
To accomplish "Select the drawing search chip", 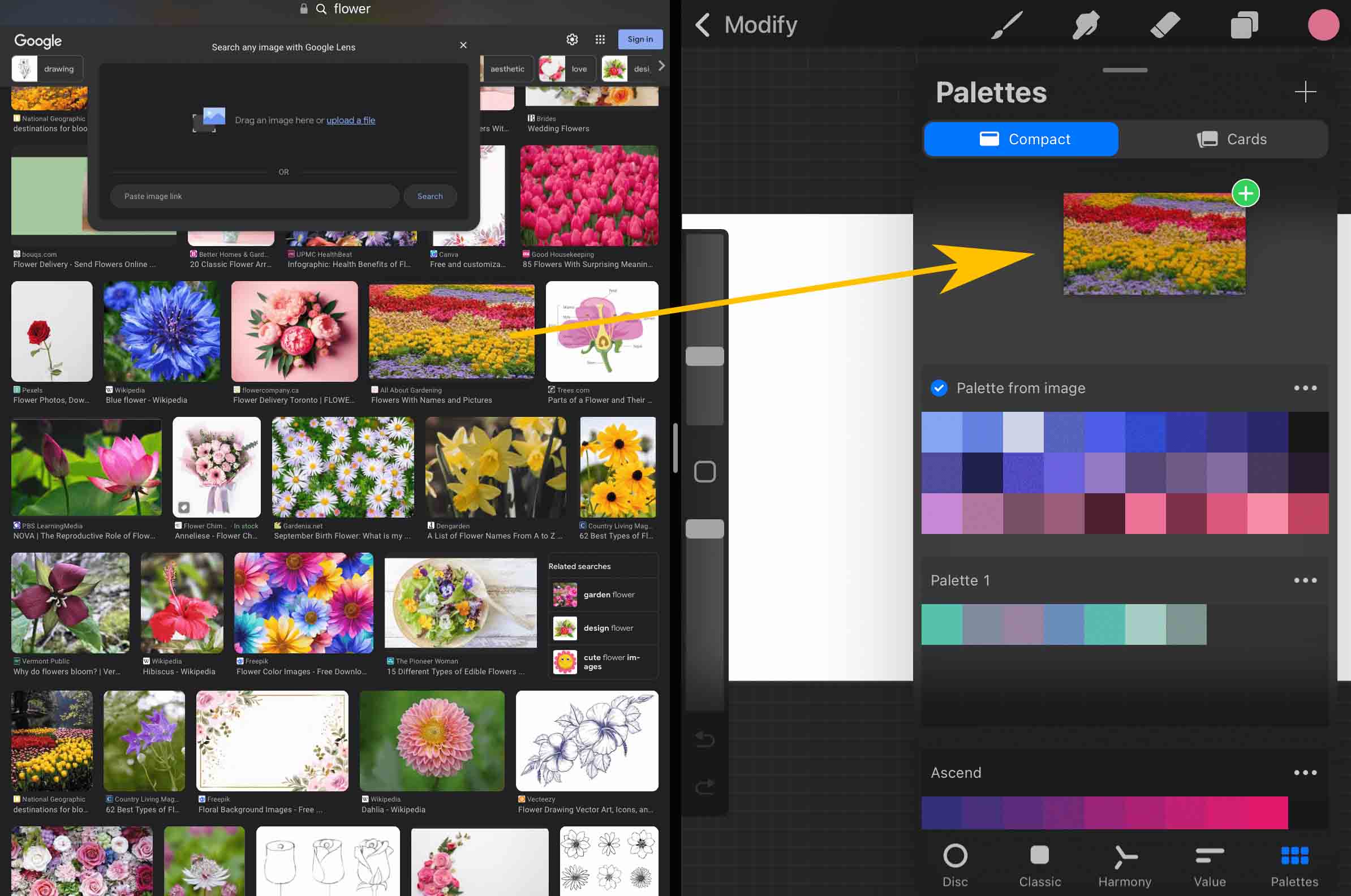I will pyautogui.click(x=47, y=68).
